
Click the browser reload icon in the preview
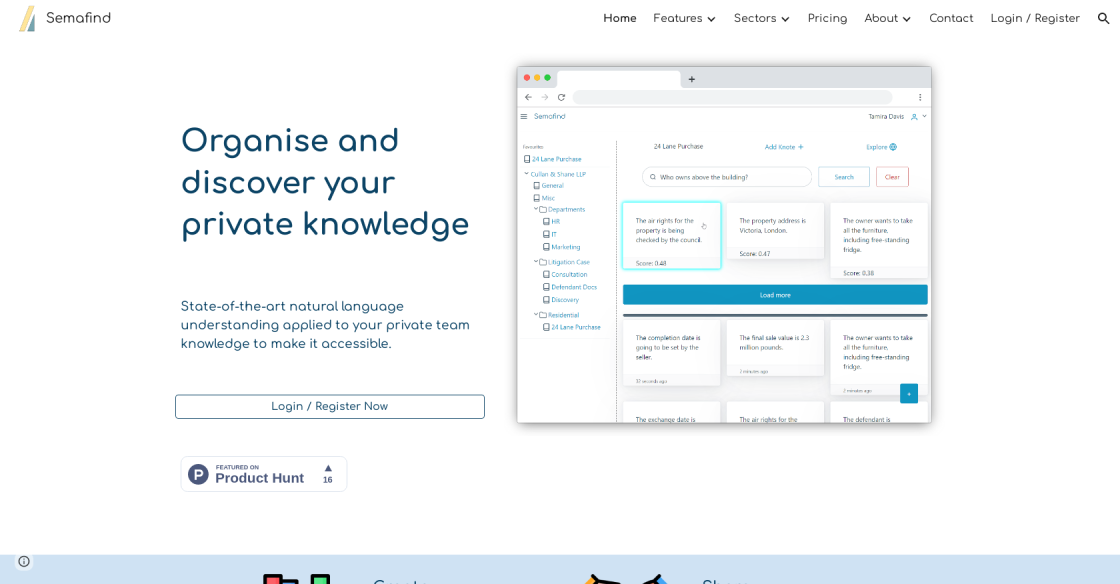point(561,97)
